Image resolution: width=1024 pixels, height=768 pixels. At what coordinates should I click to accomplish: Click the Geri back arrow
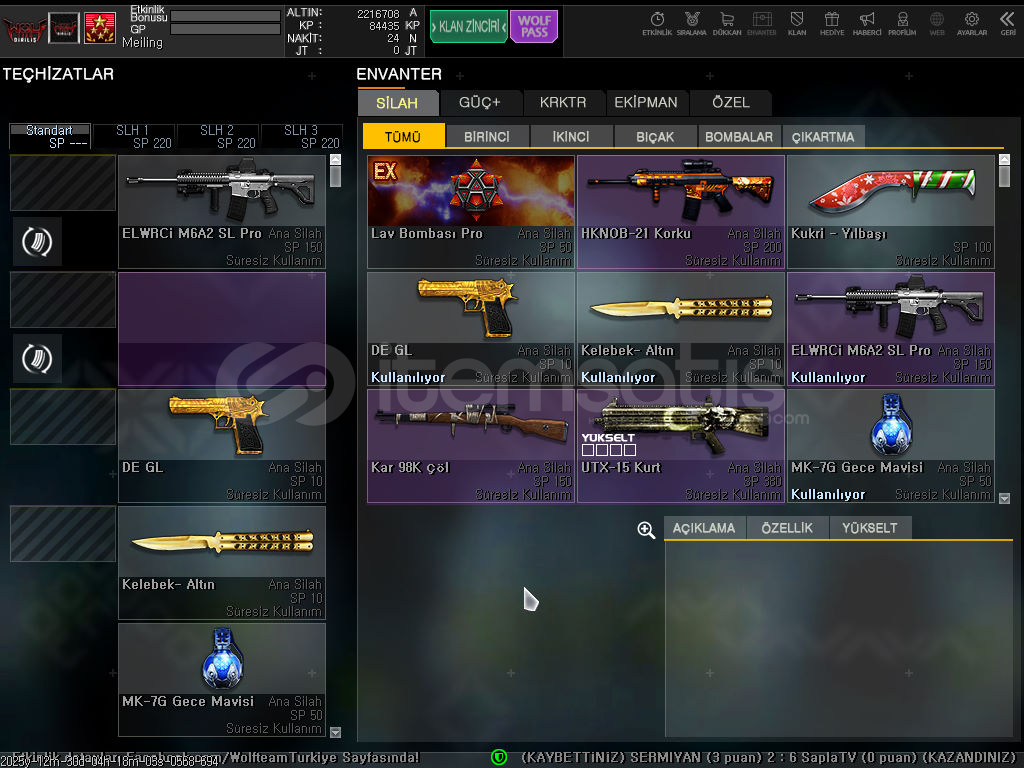click(1008, 24)
